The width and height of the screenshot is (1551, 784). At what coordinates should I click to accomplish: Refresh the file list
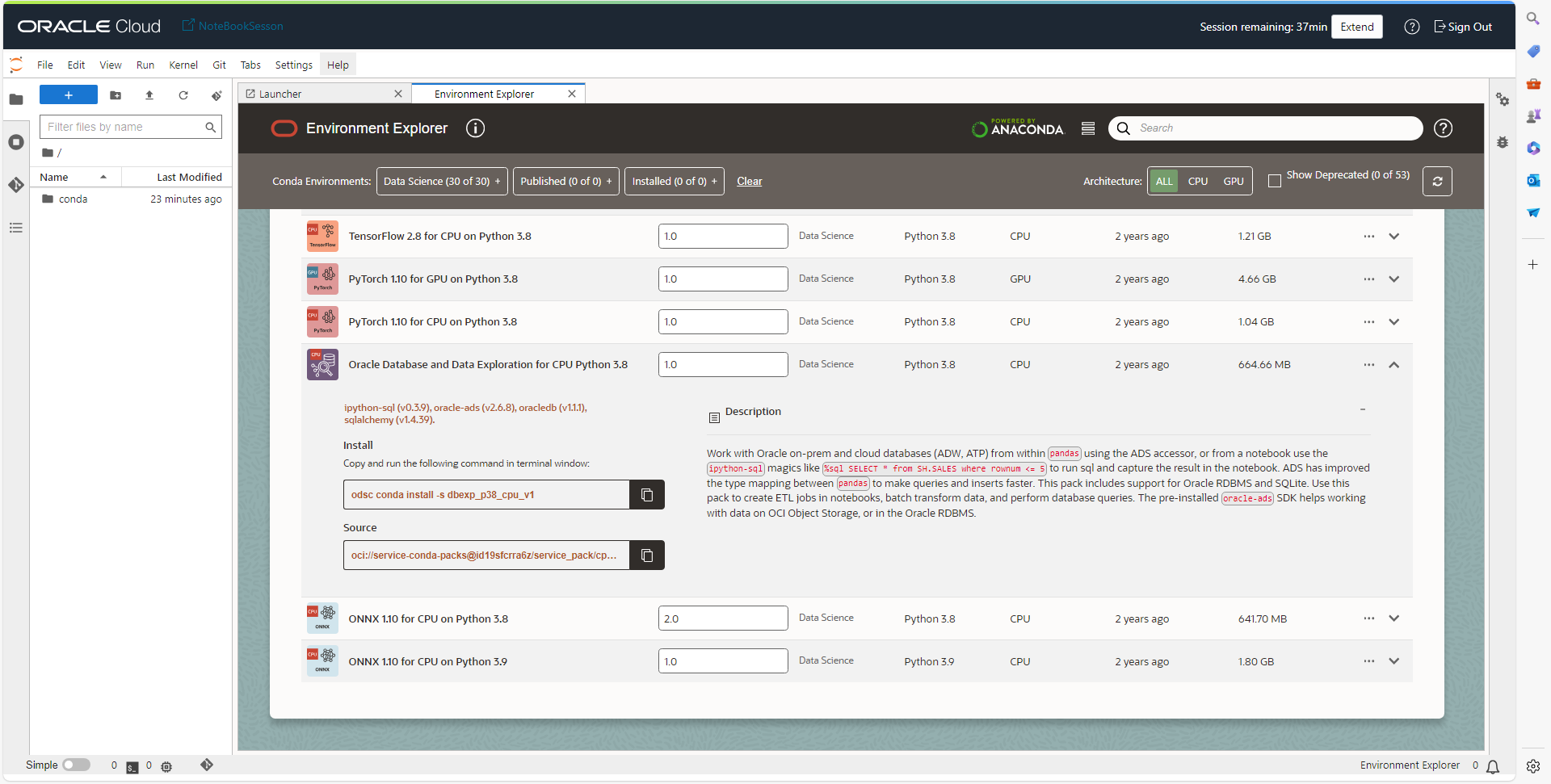point(183,95)
